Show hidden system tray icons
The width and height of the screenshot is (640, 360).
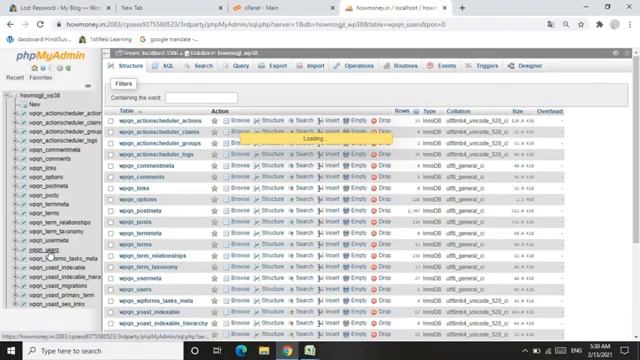tap(525, 351)
